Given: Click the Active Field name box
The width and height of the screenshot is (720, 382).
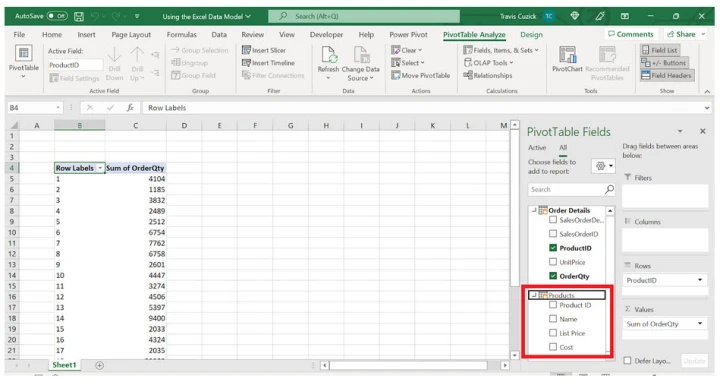Looking at the screenshot, I should [75, 65].
